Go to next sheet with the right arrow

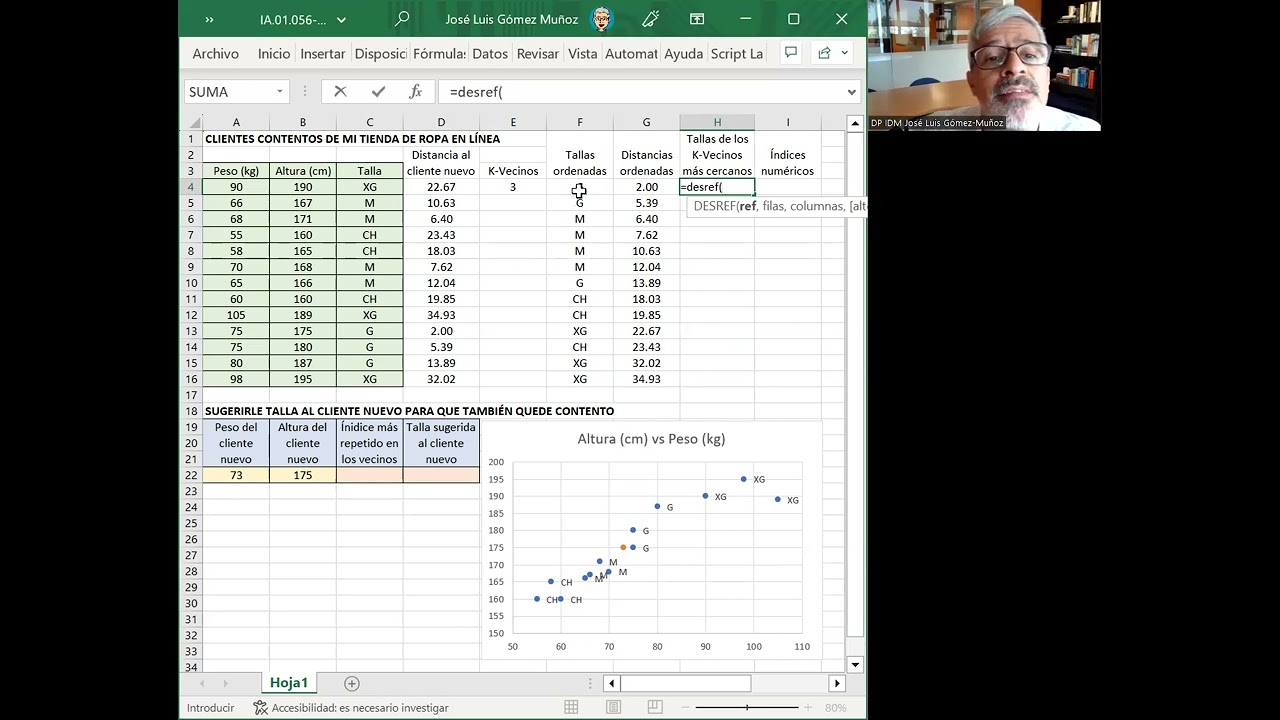[226, 683]
